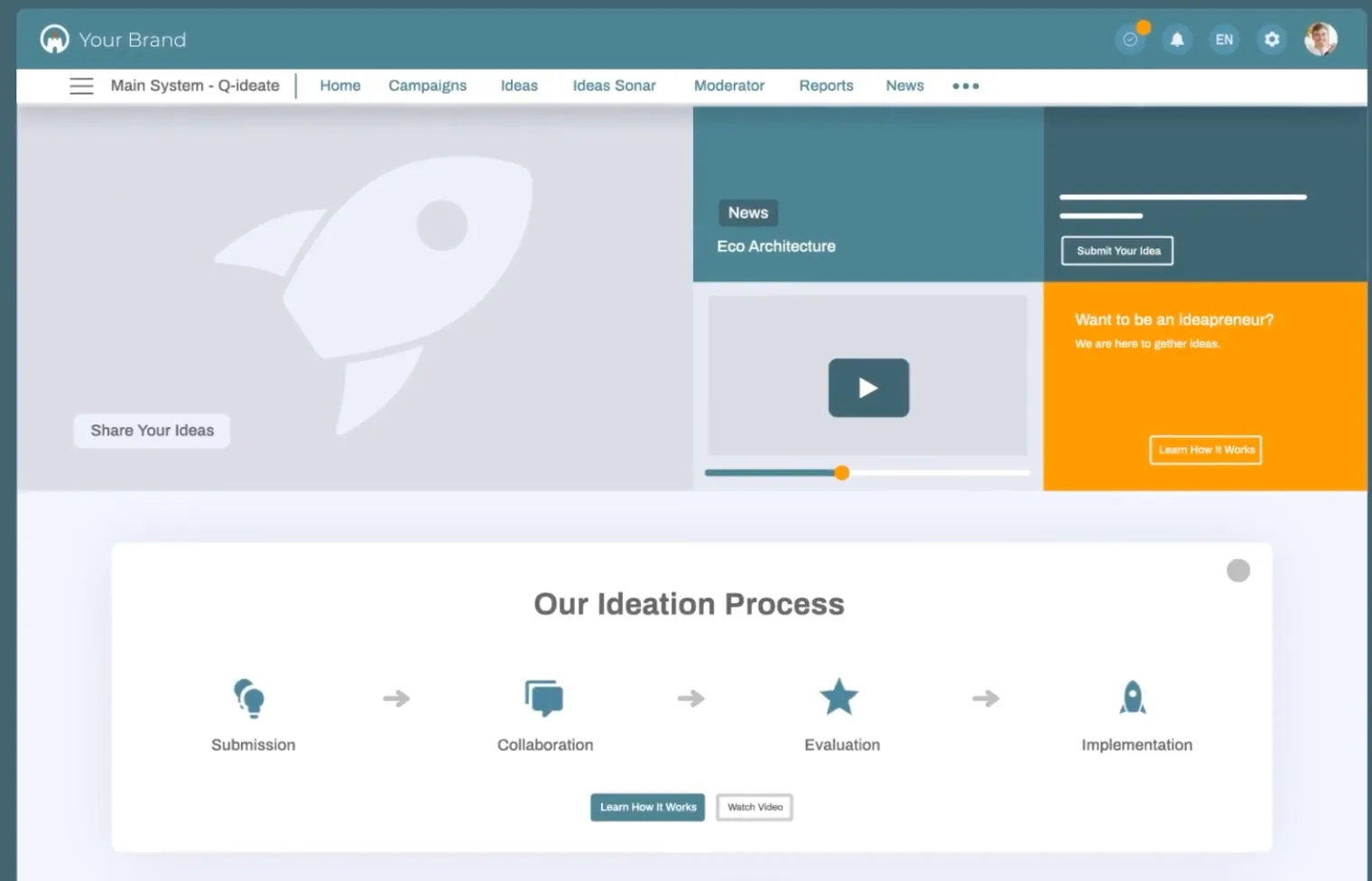Open the hamburger menu icon
This screenshot has width=1372, height=881.
[81, 86]
